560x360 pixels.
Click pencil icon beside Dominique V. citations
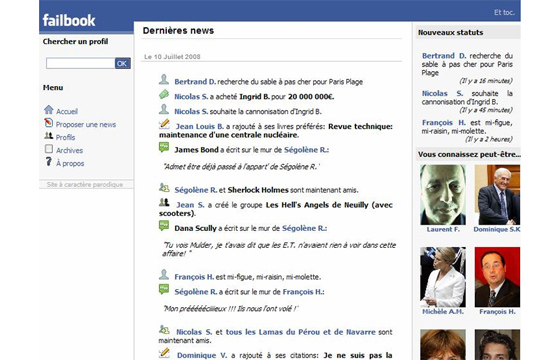click(x=164, y=353)
